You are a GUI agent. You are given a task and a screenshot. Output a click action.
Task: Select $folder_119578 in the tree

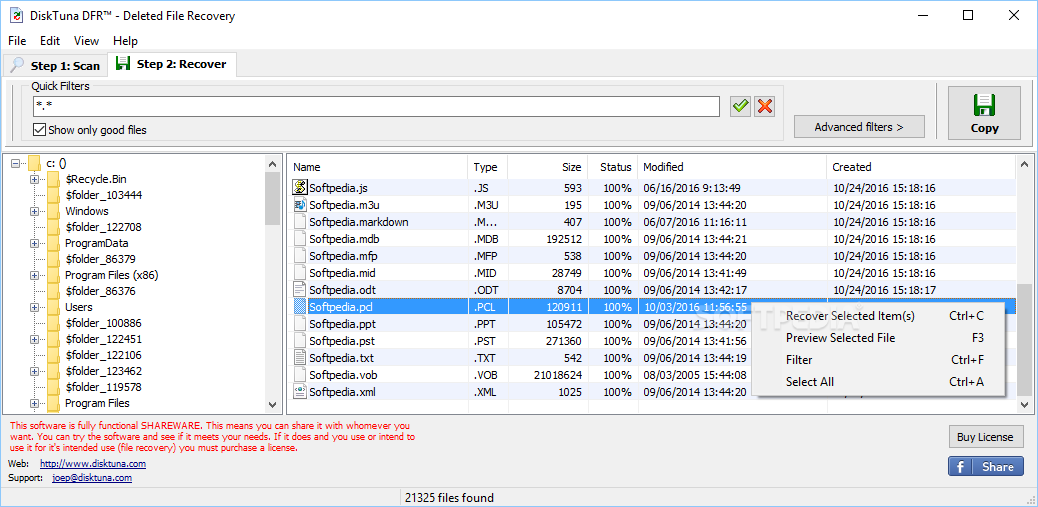point(103,387)
